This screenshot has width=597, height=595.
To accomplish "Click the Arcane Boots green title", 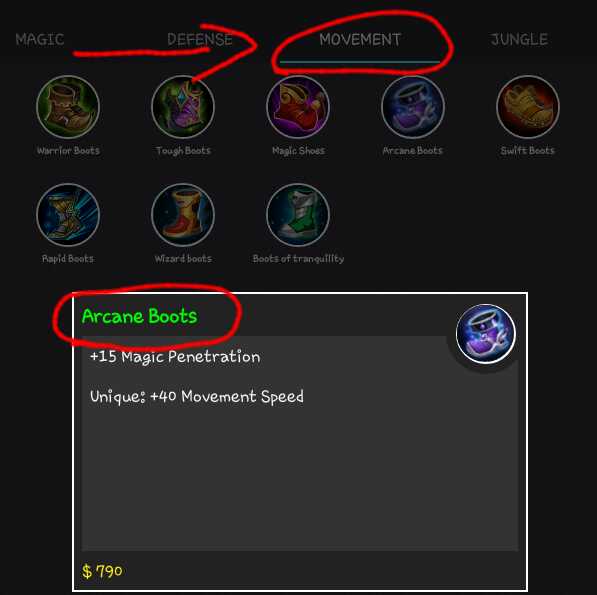I will pyautogui.click(x=140, y=316).
